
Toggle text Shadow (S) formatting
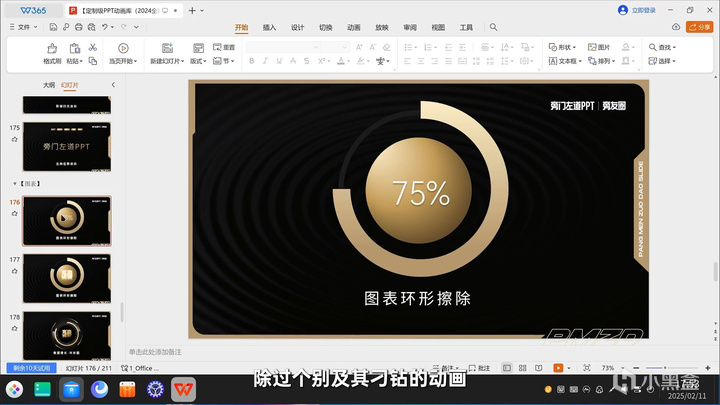[306, 61]
